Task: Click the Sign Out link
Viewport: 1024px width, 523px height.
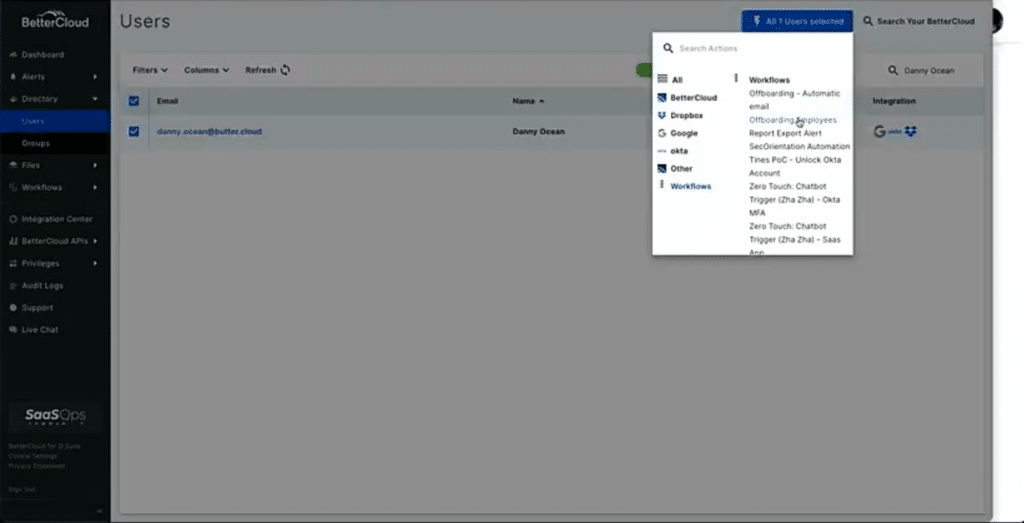Action: coord(22,489)
